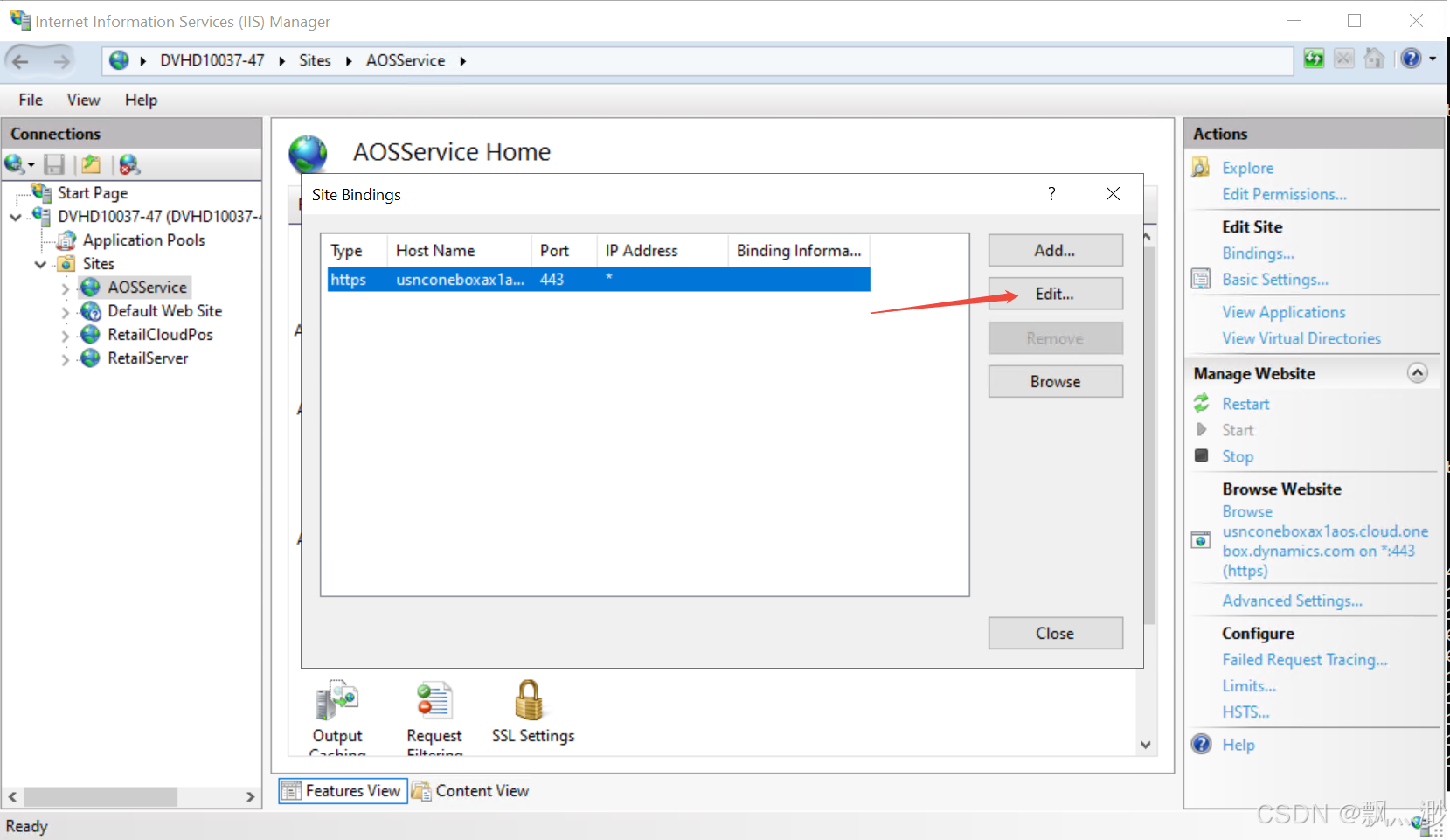Select Start Page in connections tree
The width and height of the screenshot is (1450, 840).
pos(93,192)
